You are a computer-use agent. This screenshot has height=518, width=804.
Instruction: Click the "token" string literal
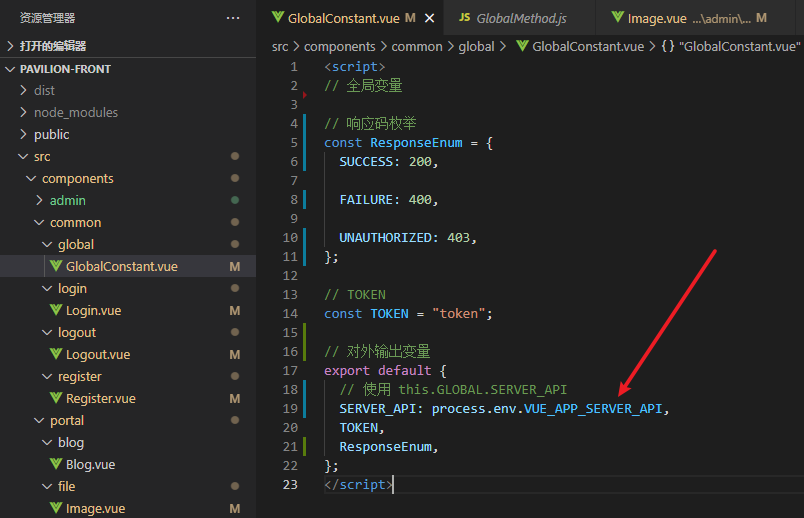pyautogui.click(x=458, y=313)
